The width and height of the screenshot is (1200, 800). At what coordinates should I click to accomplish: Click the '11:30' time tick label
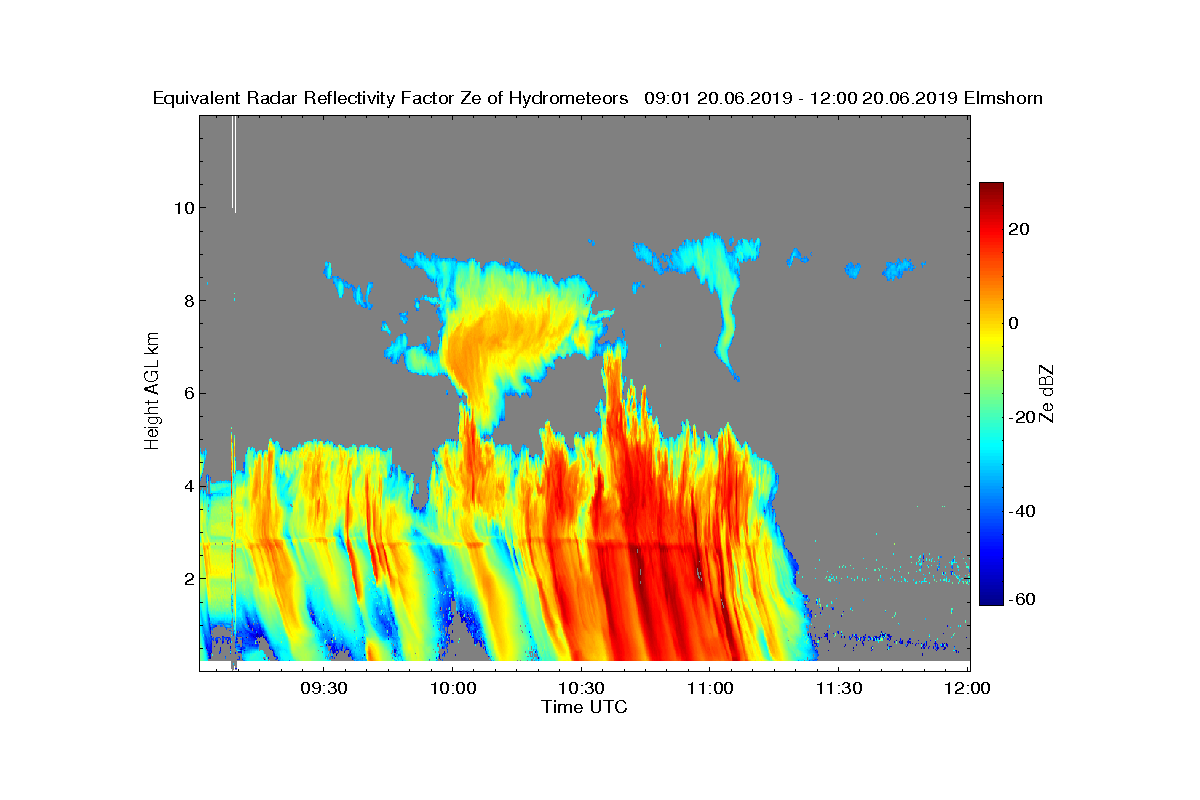point(838,688)
